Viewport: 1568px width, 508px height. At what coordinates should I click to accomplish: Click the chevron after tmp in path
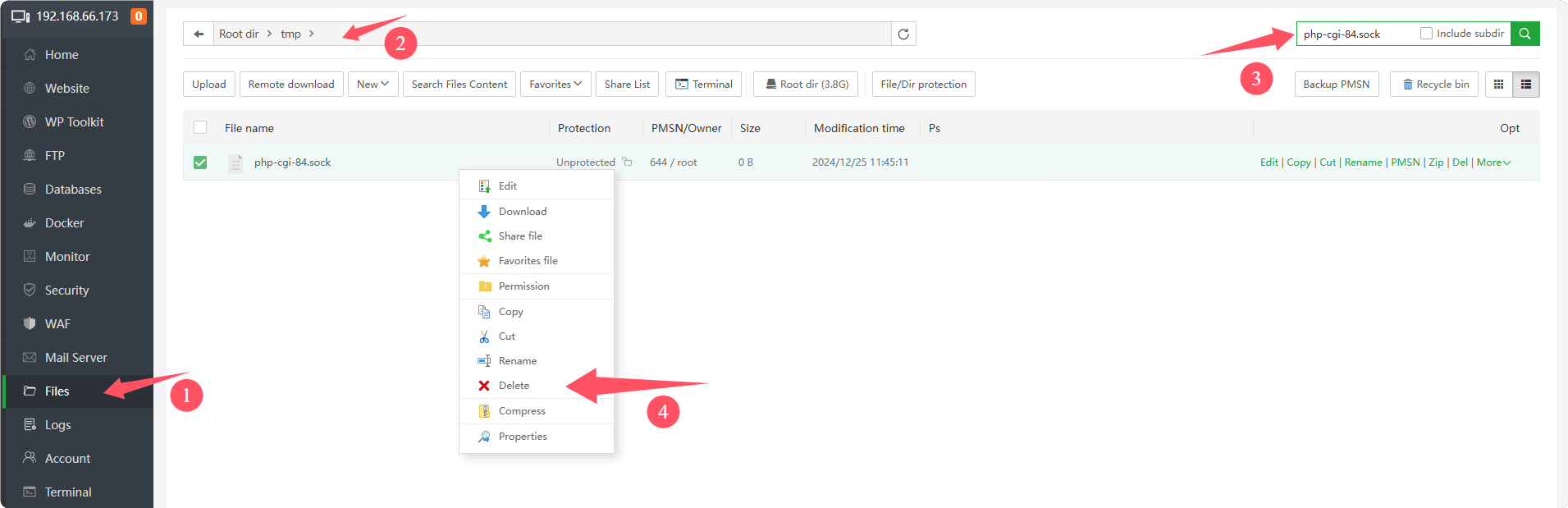coord(311,34)
